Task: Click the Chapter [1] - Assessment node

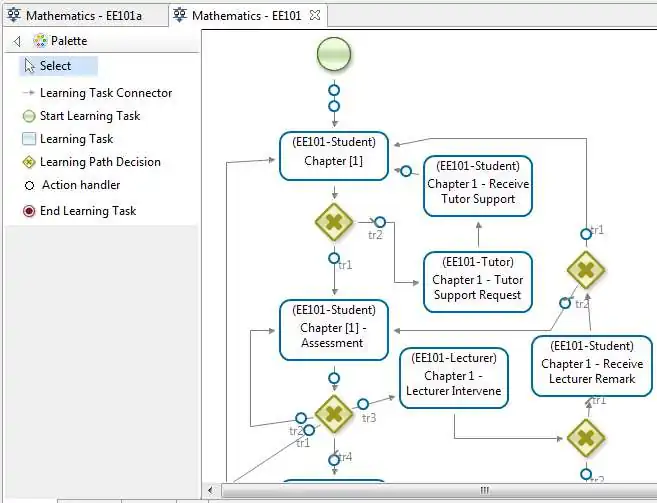Action: pos(333,327)
